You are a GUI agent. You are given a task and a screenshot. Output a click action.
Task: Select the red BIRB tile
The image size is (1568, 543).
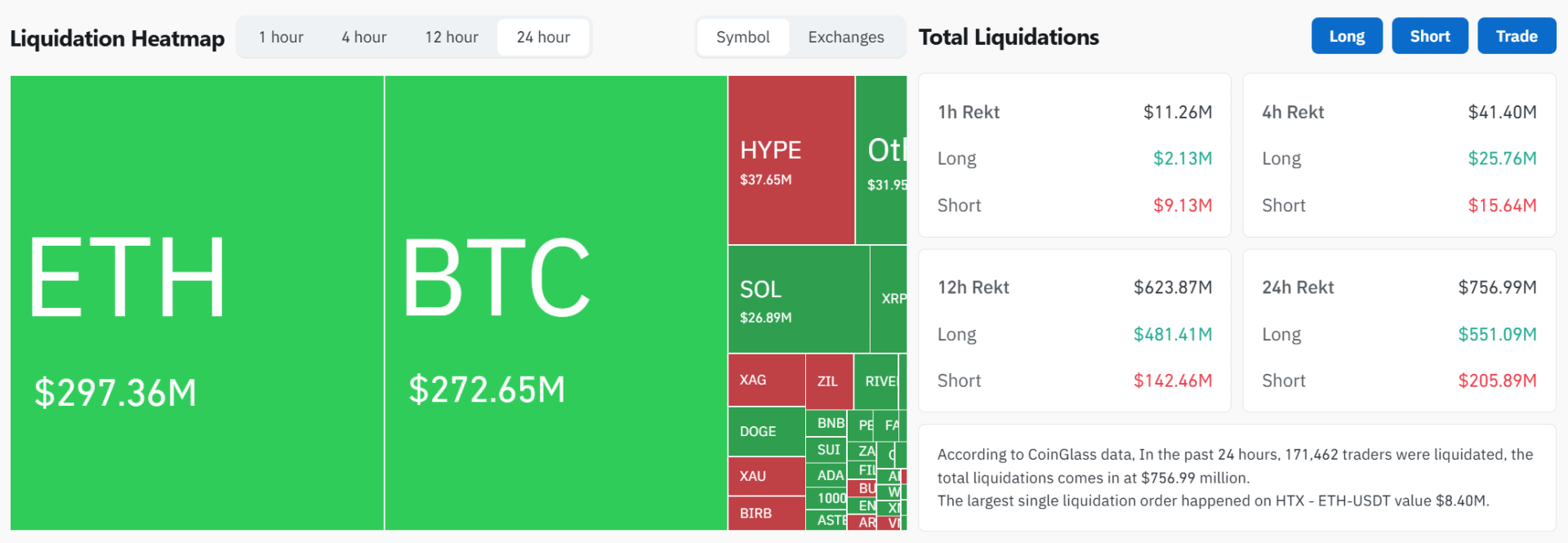(766, 514)
